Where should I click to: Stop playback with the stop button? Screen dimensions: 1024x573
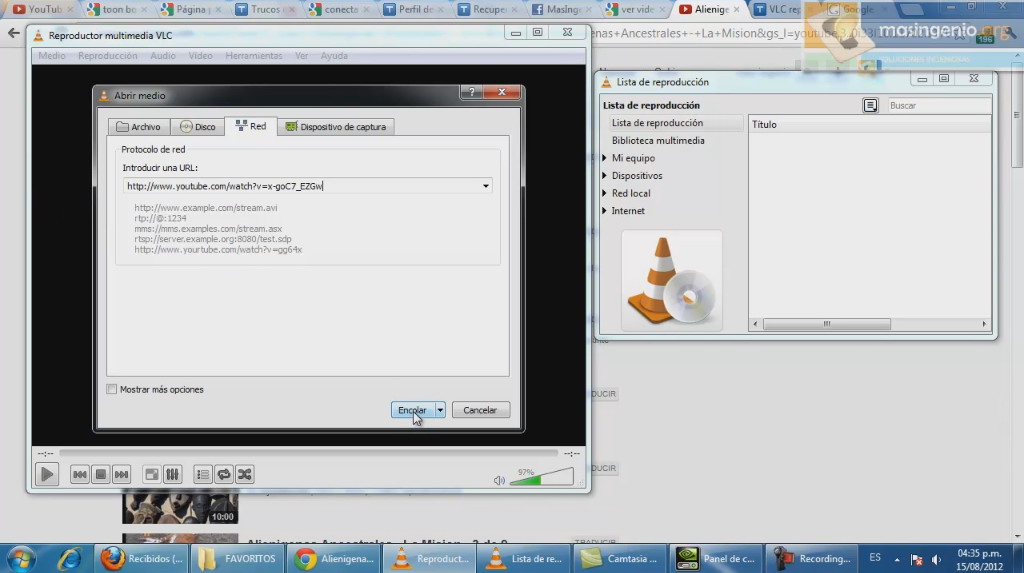(101, 474)
